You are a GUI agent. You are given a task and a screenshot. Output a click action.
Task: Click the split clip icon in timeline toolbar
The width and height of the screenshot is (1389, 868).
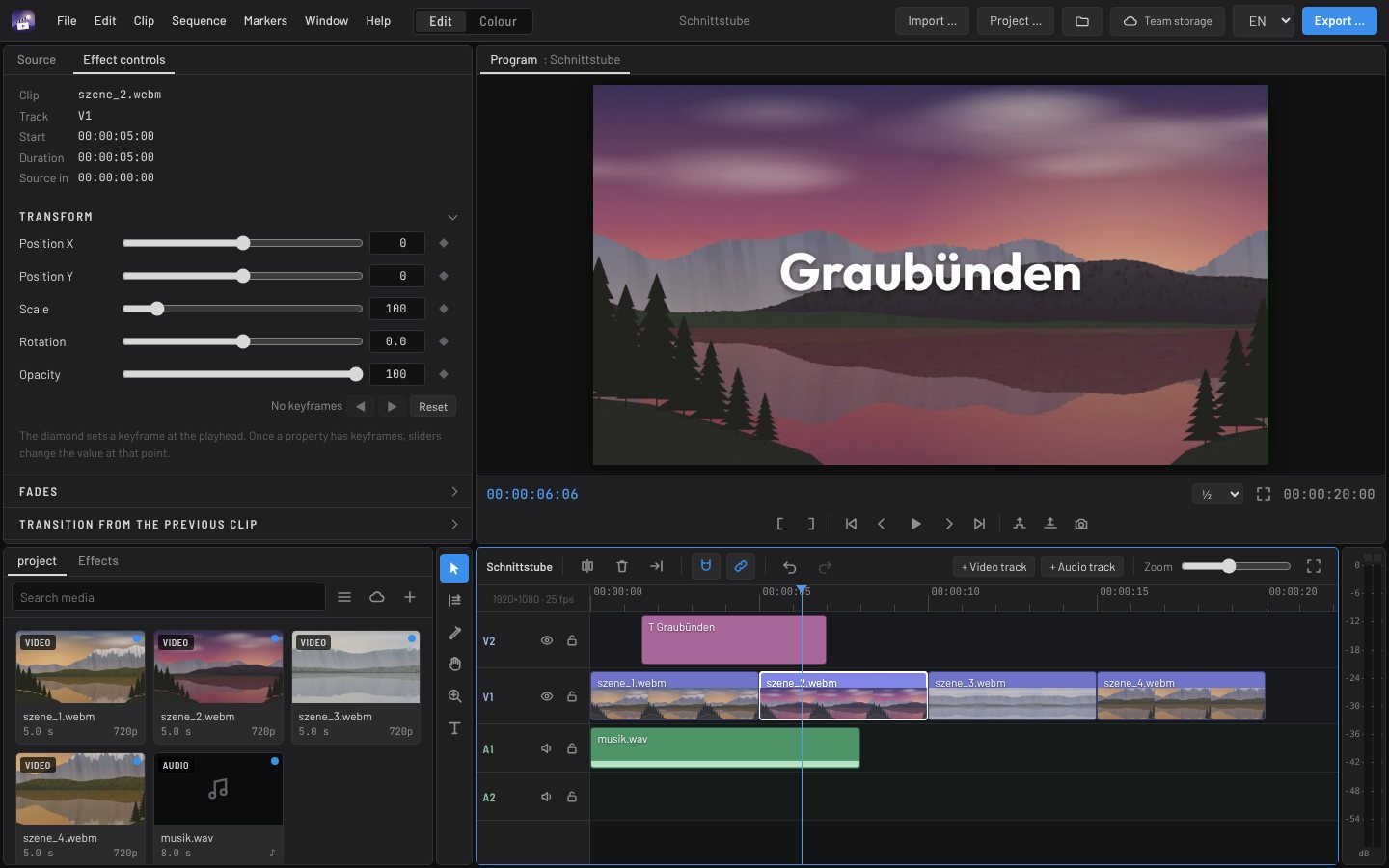(x=587, y=567)
